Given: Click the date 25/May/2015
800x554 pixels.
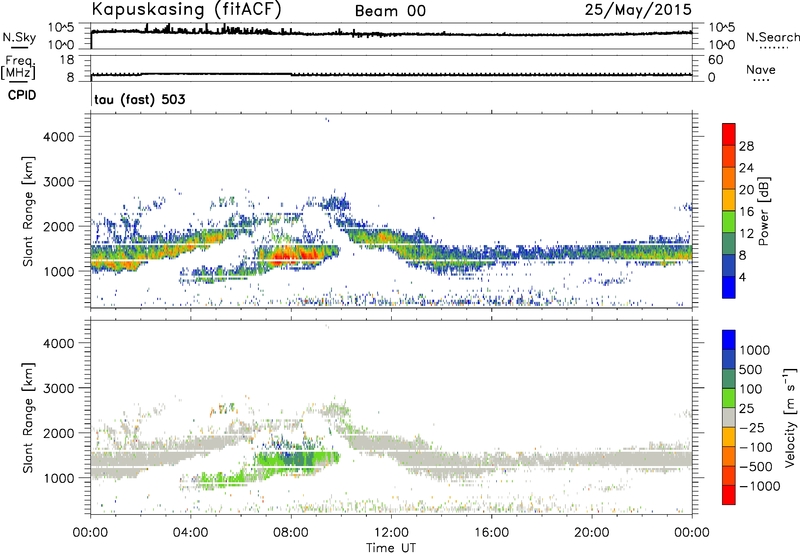Looking at the screenshot, I should pyautogui.click(x=638, y=10).
